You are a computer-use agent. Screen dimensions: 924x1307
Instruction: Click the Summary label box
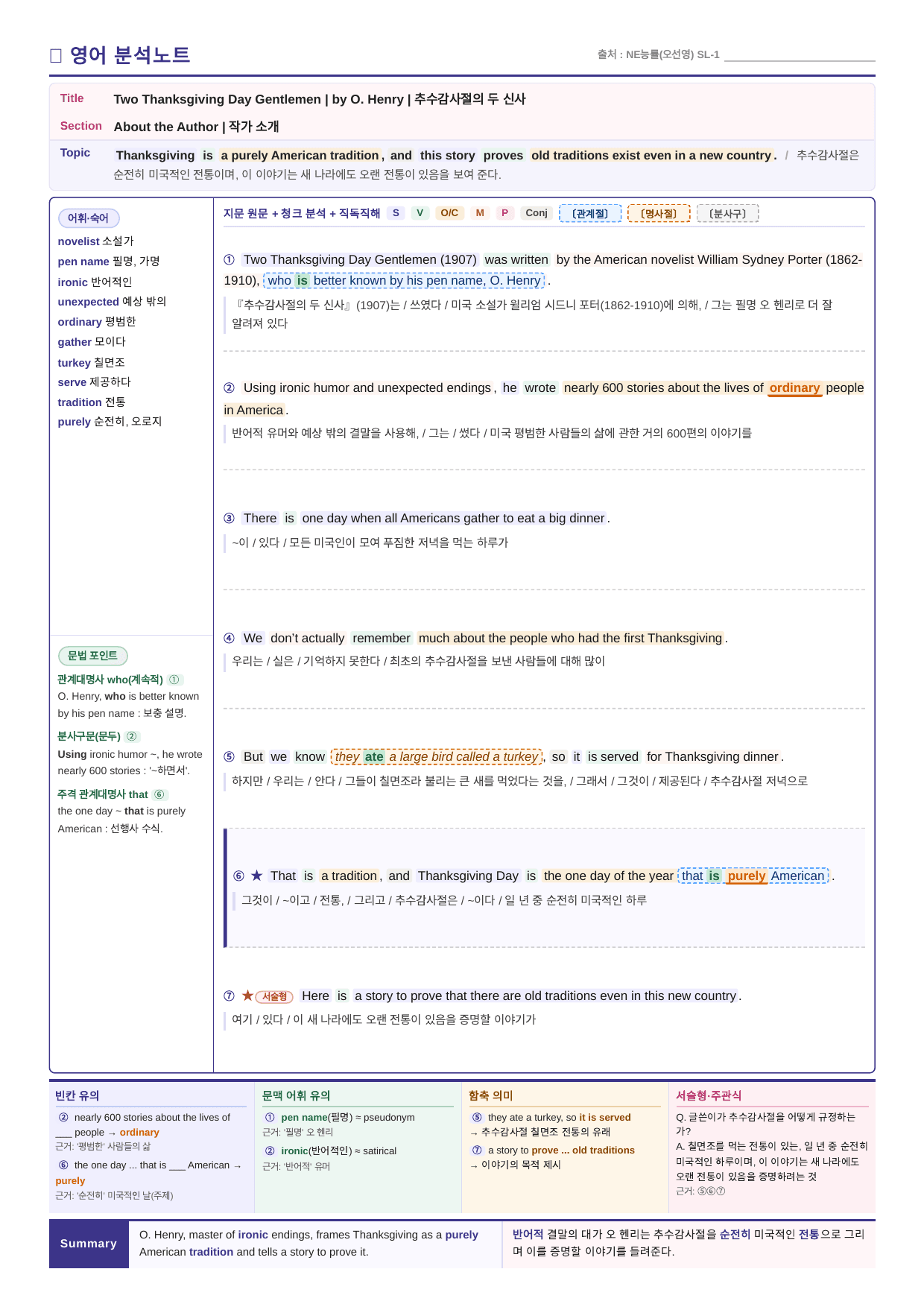pyautogui.click(x=89, y=1244)
